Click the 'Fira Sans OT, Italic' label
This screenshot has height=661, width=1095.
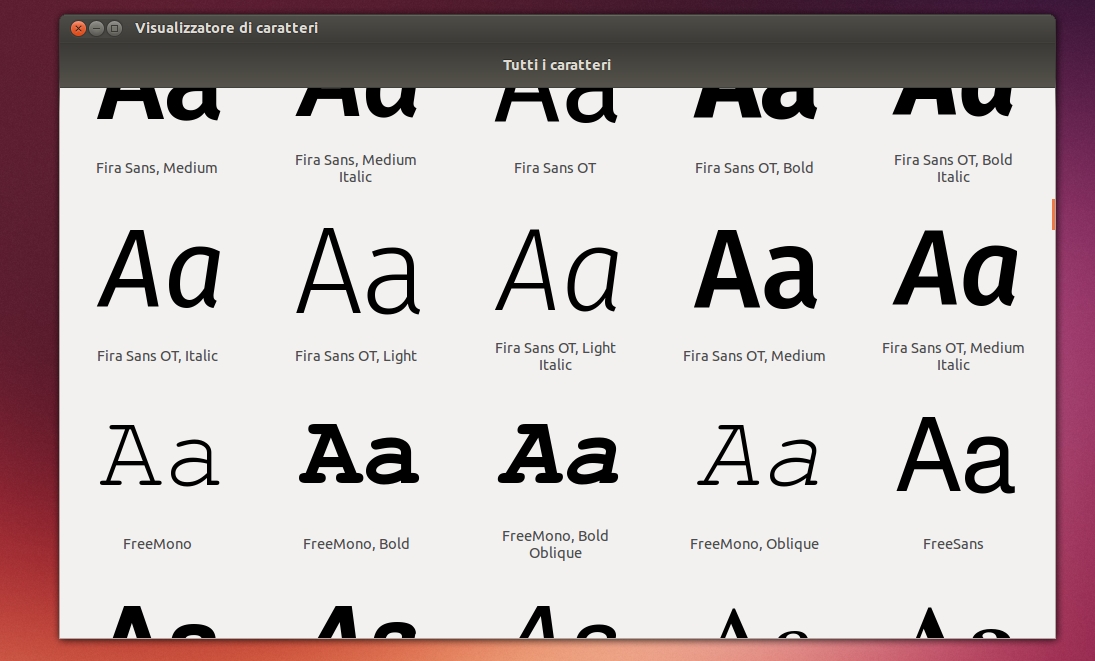(157, 356)
